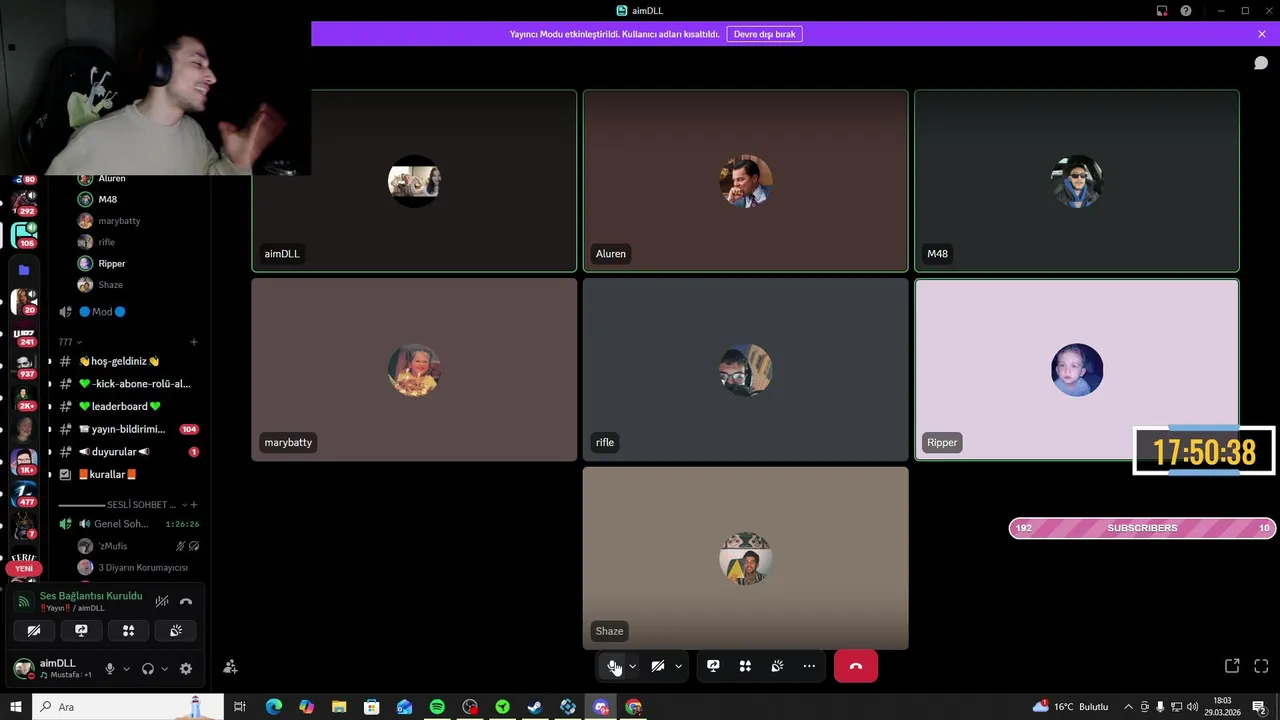Show hidden system tray icons

coord(1129,707)
